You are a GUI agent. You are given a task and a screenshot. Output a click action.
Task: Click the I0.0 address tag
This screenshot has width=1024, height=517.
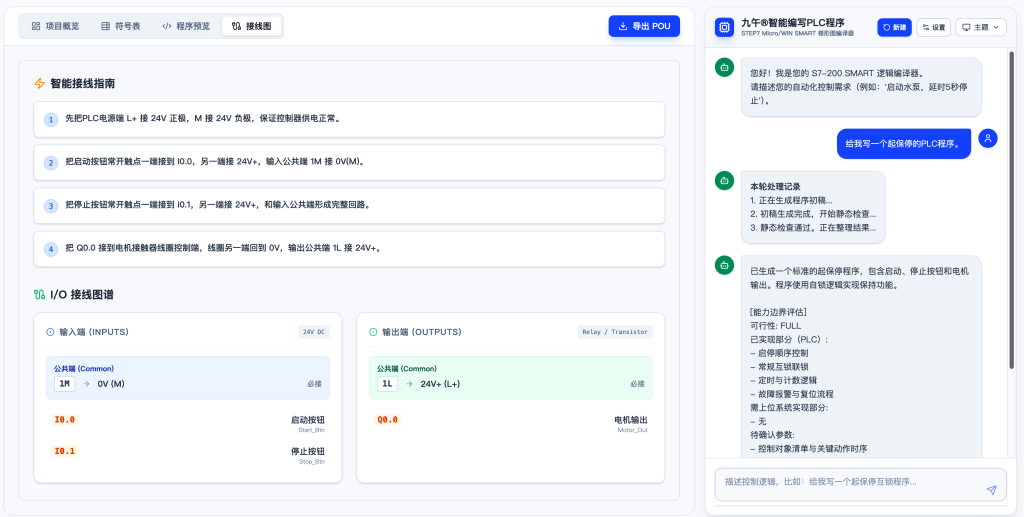coord(65,420)
